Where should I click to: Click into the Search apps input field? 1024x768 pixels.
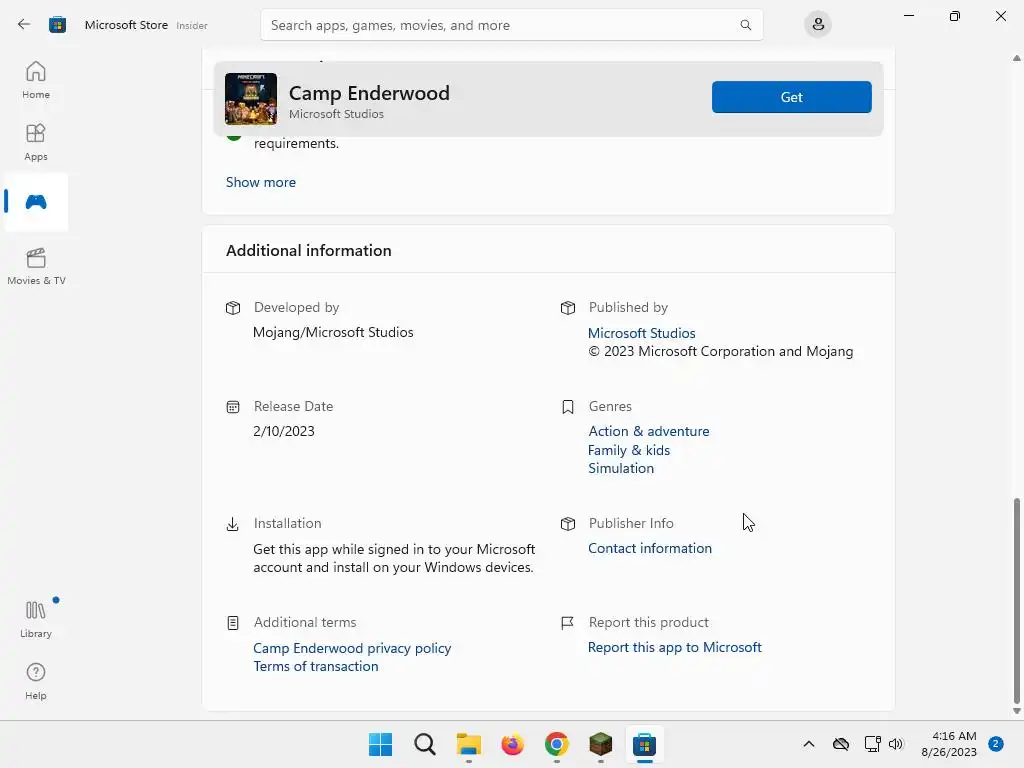click(511, 25)
